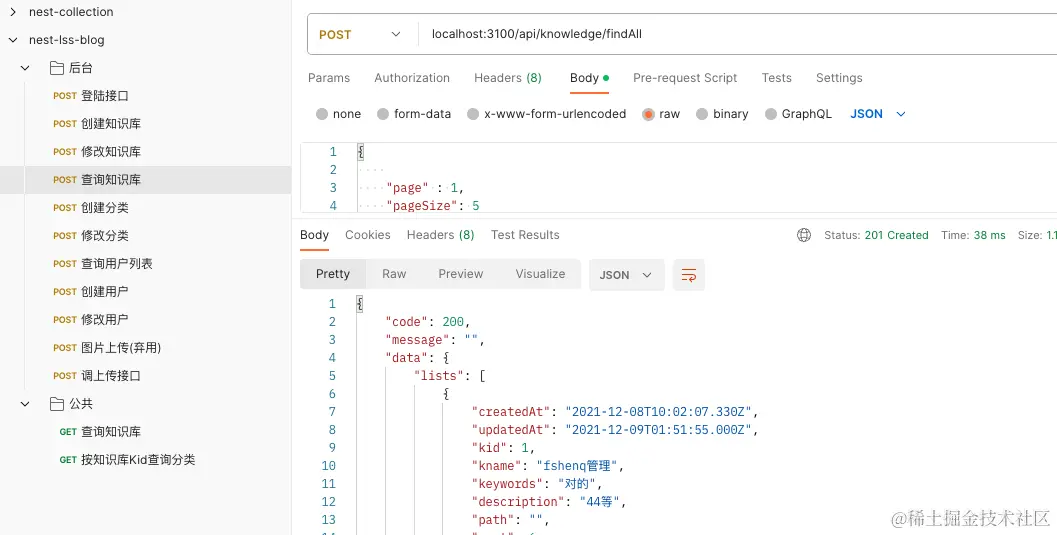Click the request URL field
The image size is (1057, 535).
737,34
